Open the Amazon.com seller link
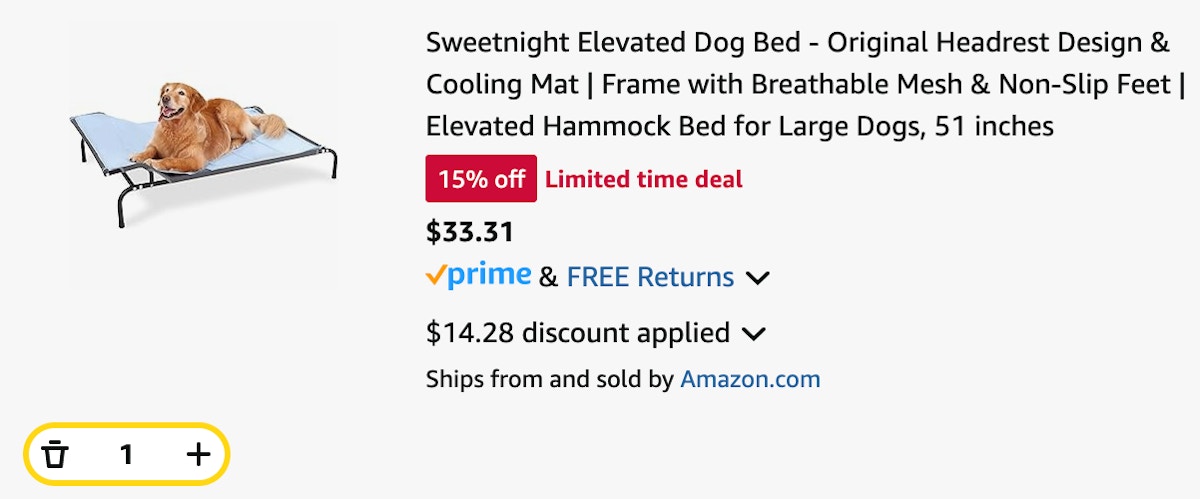This screenshot has width=1200, height=499. (x=750, y=380)
